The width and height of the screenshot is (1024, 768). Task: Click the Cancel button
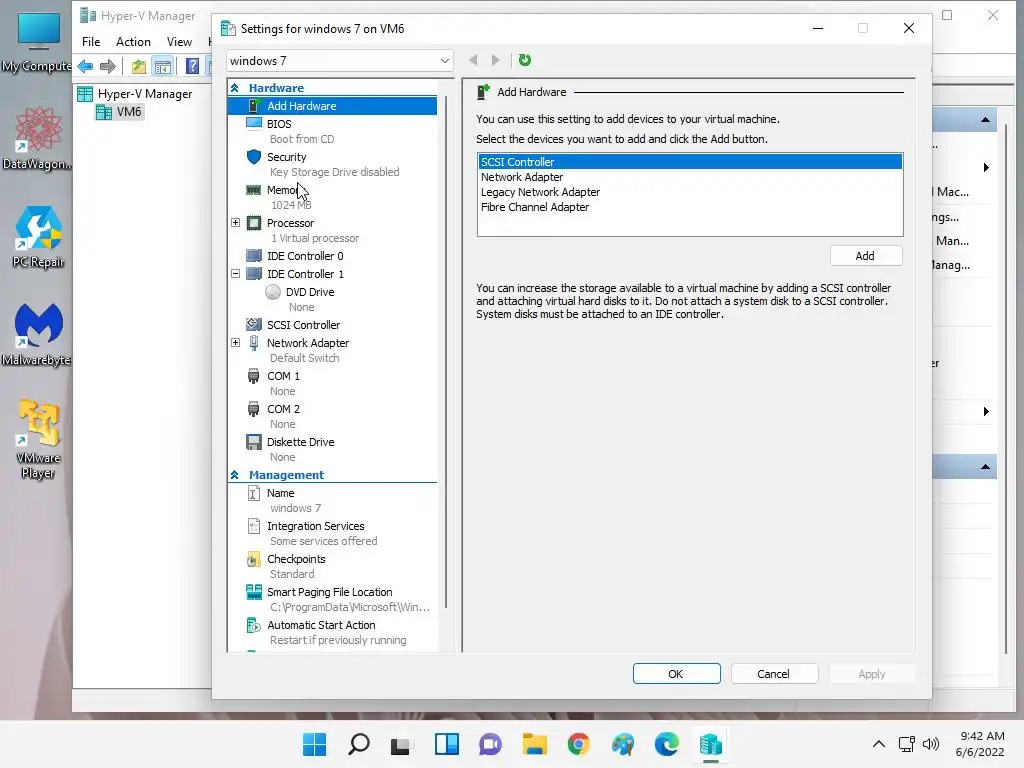(775, 674)
